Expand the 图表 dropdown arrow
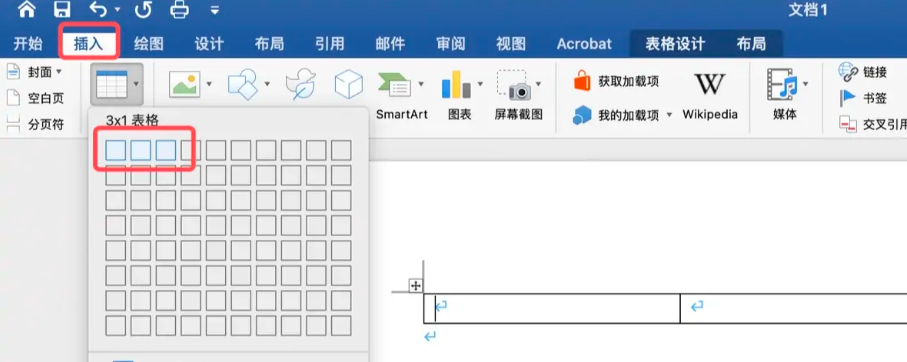 coord(480,84)
